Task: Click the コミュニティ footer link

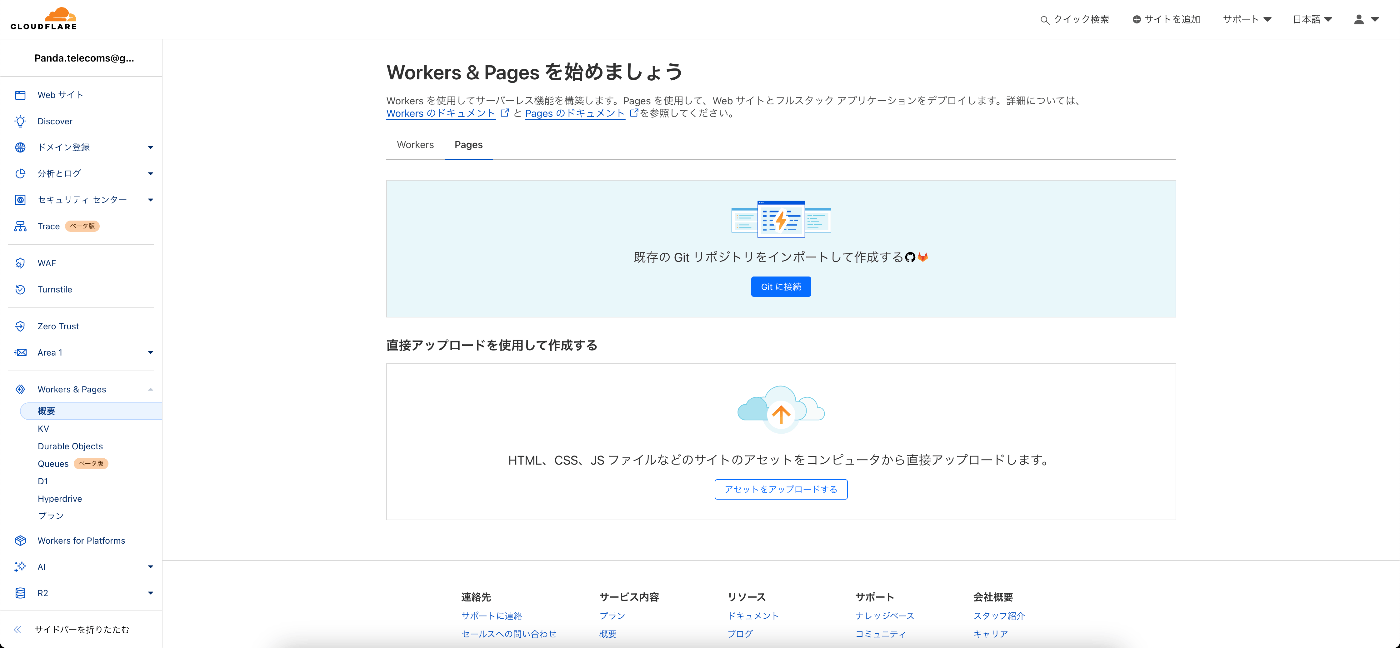Action: pyautogui.click(x=881, y=634)
